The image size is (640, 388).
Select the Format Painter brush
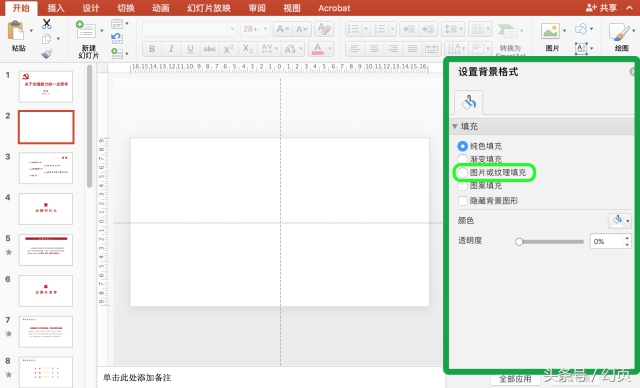coord(47,53)
